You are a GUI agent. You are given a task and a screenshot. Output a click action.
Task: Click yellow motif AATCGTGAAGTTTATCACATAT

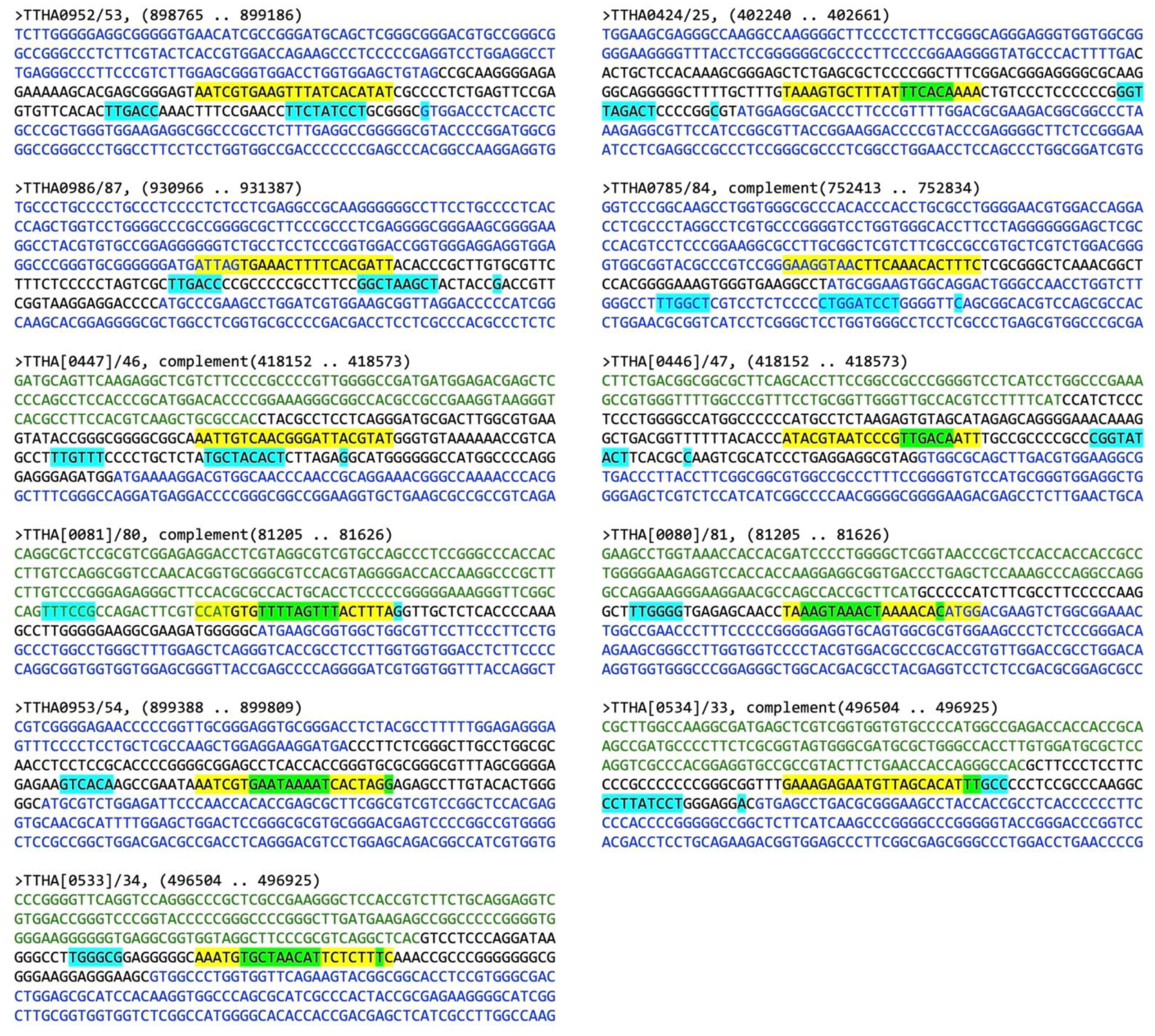click(294, 92)
